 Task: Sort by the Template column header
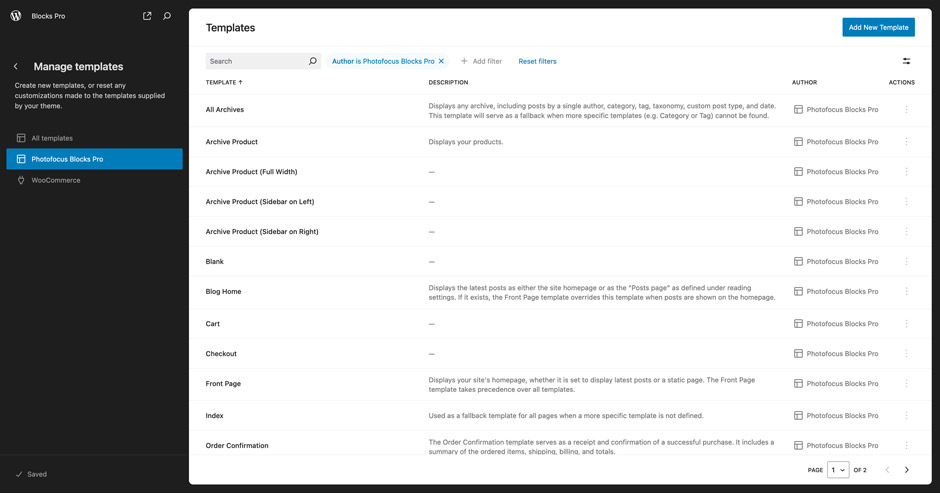224,83
